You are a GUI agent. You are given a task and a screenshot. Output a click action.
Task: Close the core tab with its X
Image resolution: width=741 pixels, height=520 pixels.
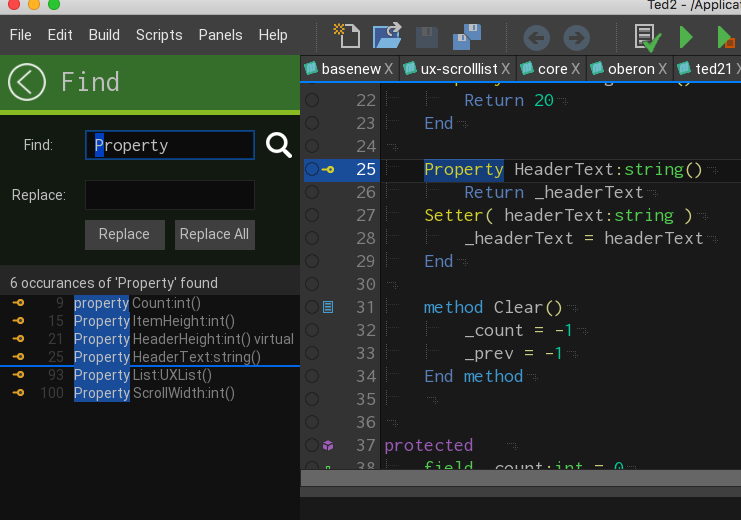(576, 69)
